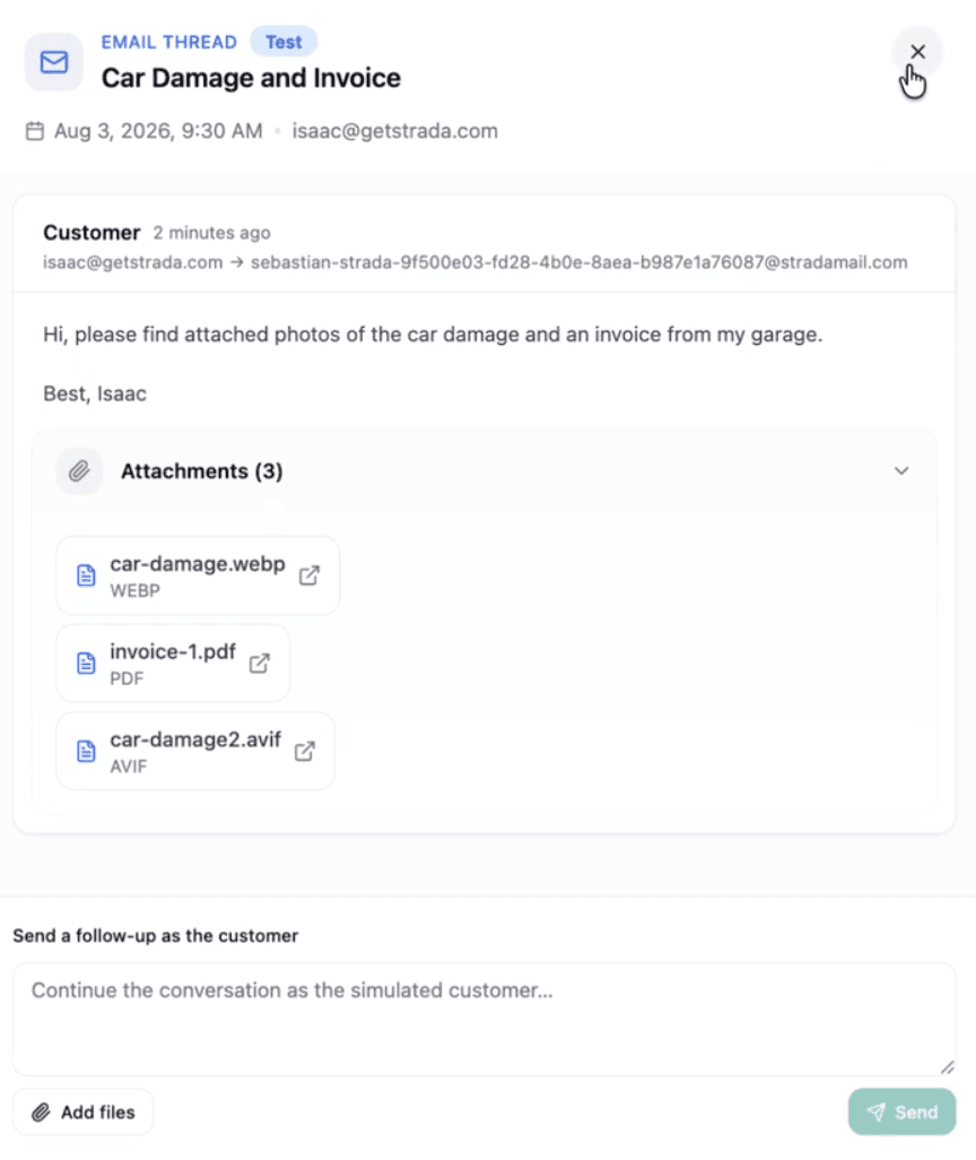Click the email thread envelope icon
This screenshot has height=1160, width=976.
coord(54,62)
